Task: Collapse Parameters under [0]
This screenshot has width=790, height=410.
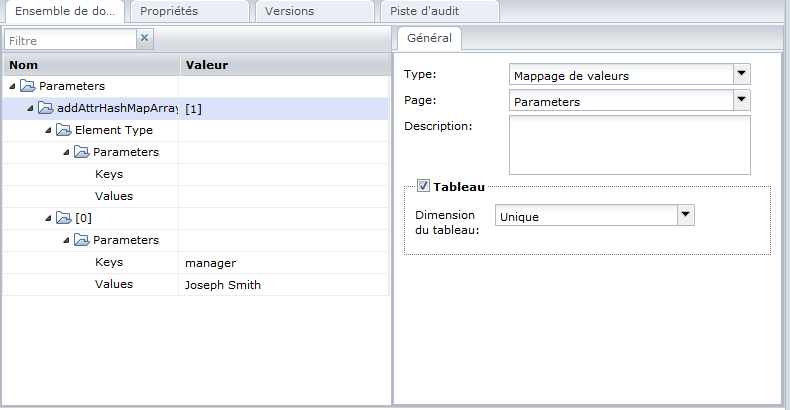Action: [66, 240]
